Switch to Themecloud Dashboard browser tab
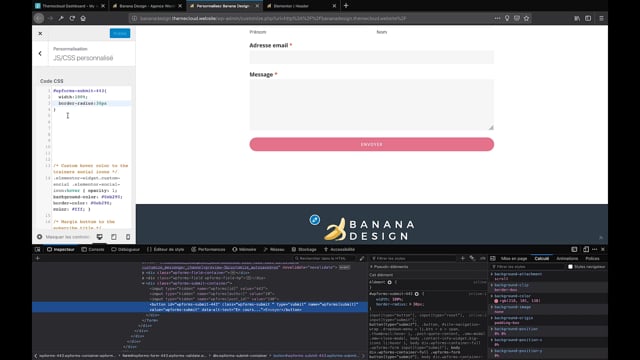 [69, 6]
